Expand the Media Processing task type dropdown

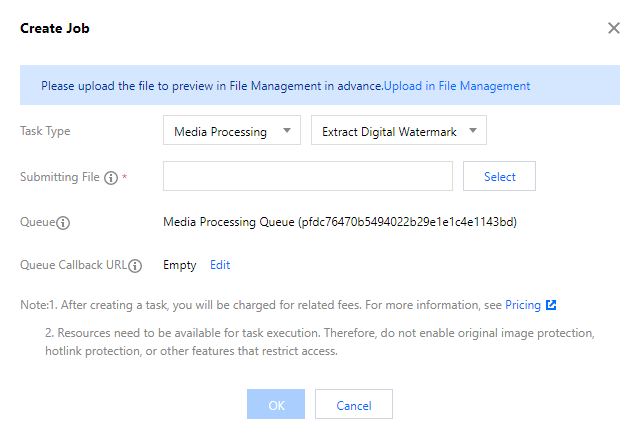tap(231, 131)
